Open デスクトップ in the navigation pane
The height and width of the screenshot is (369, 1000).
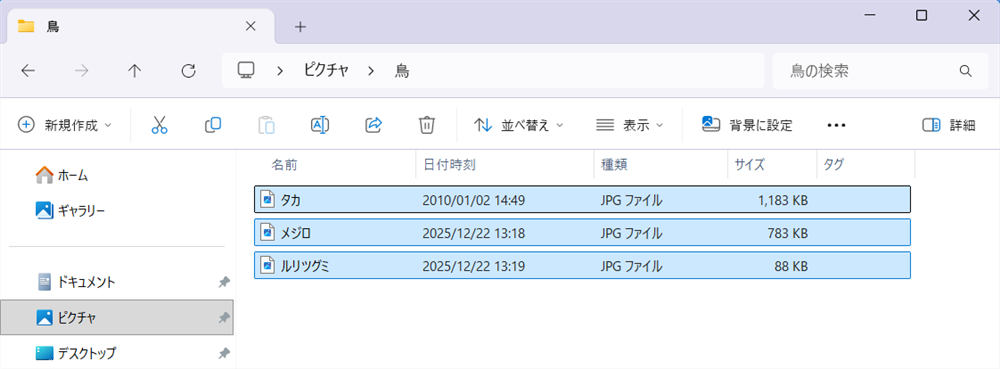pyautogui.click(x=77, y=352)
